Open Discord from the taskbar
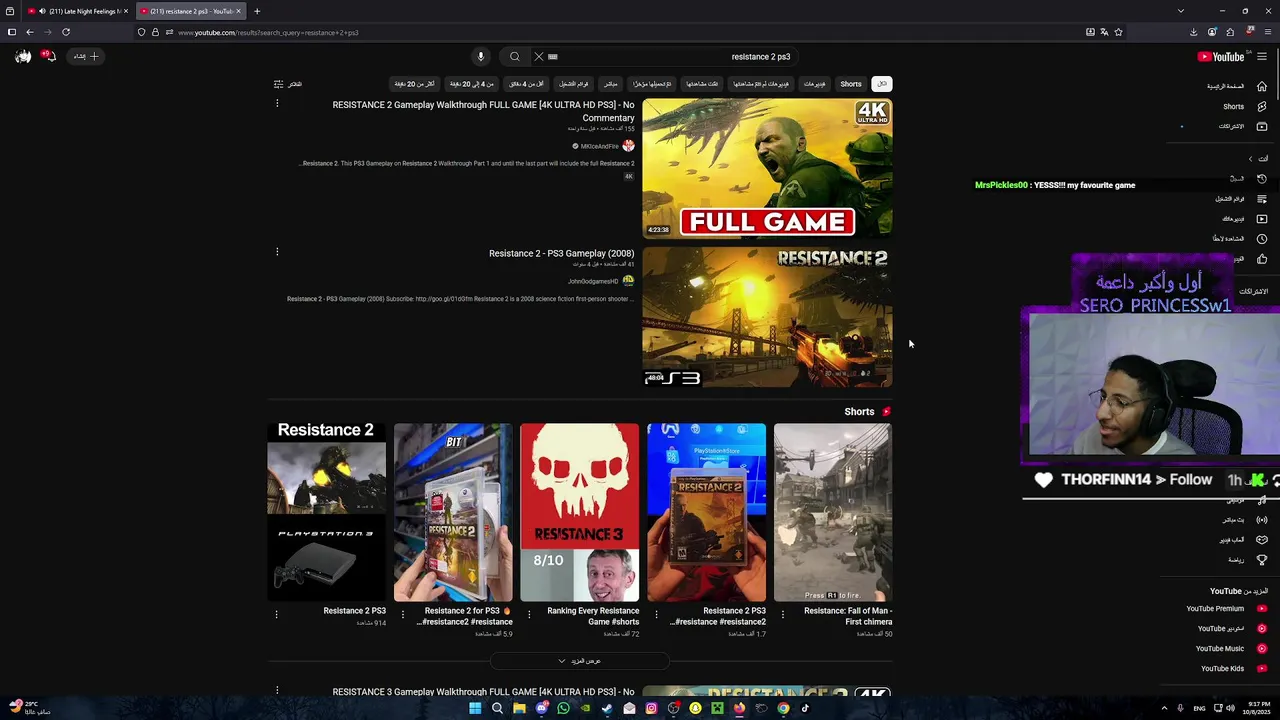 point(541,708)
